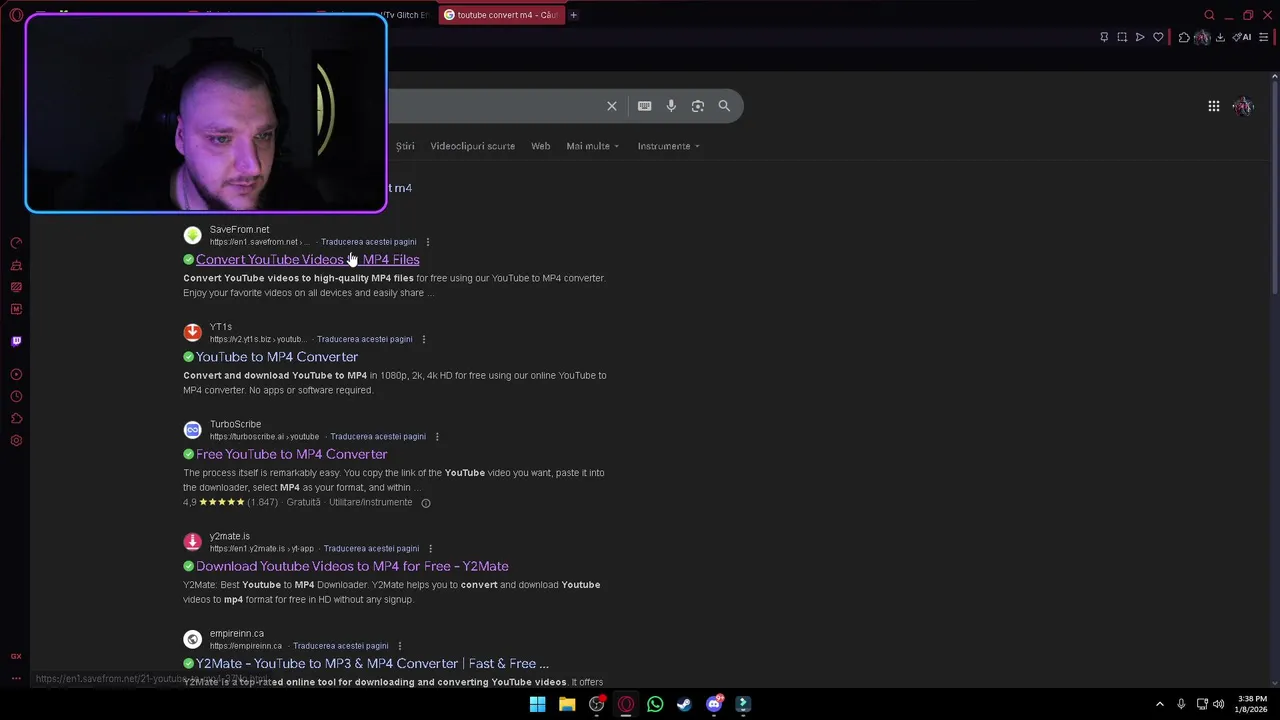Image resolution: width=1280 pixels, height=720 pixels.
Task: Open Free YouTube to MP4 Converter link
Action: 291,454
